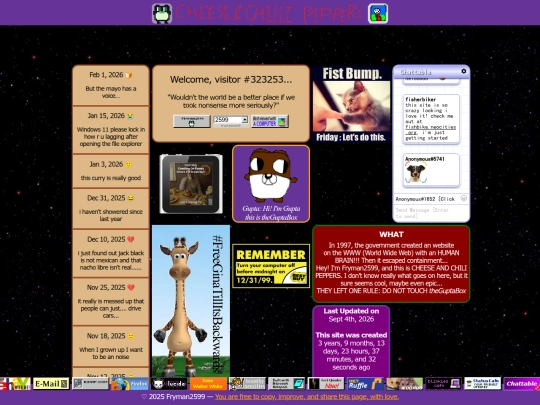Select the Dec 31, 2025 showered post

[x=111, y=208]
